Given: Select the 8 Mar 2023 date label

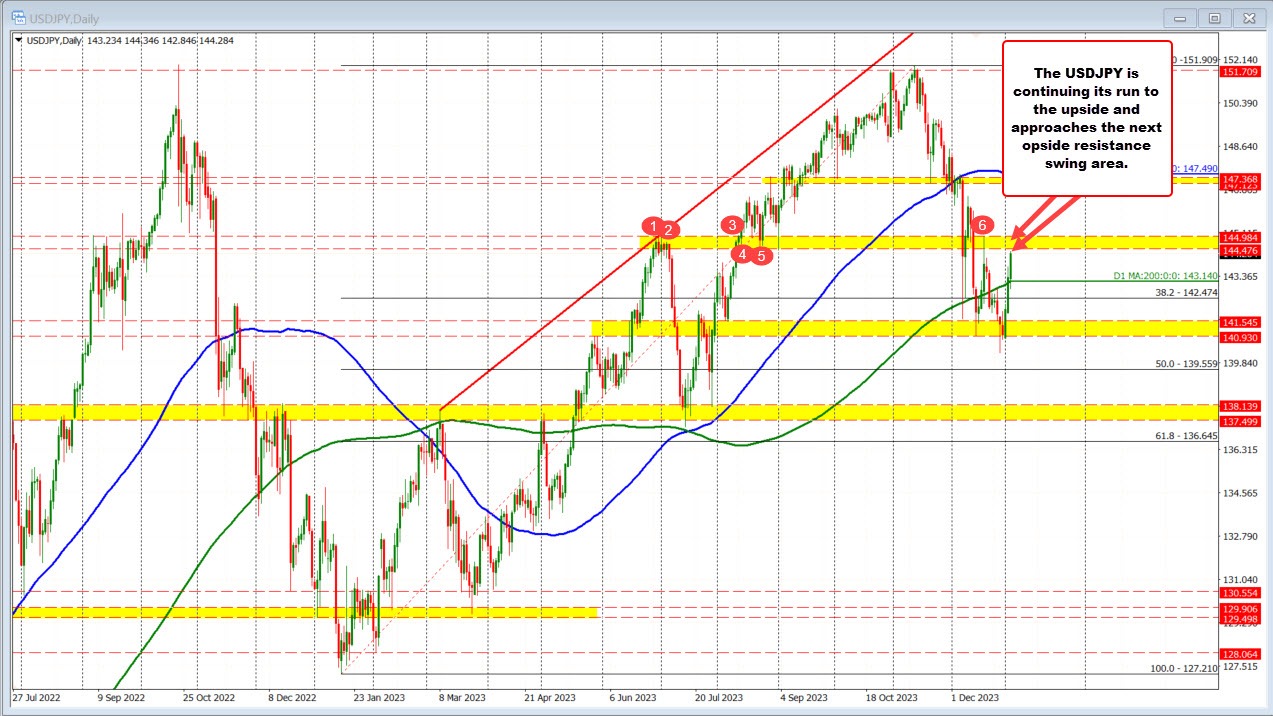Looking at the screenshot, I should click(462, 696).
